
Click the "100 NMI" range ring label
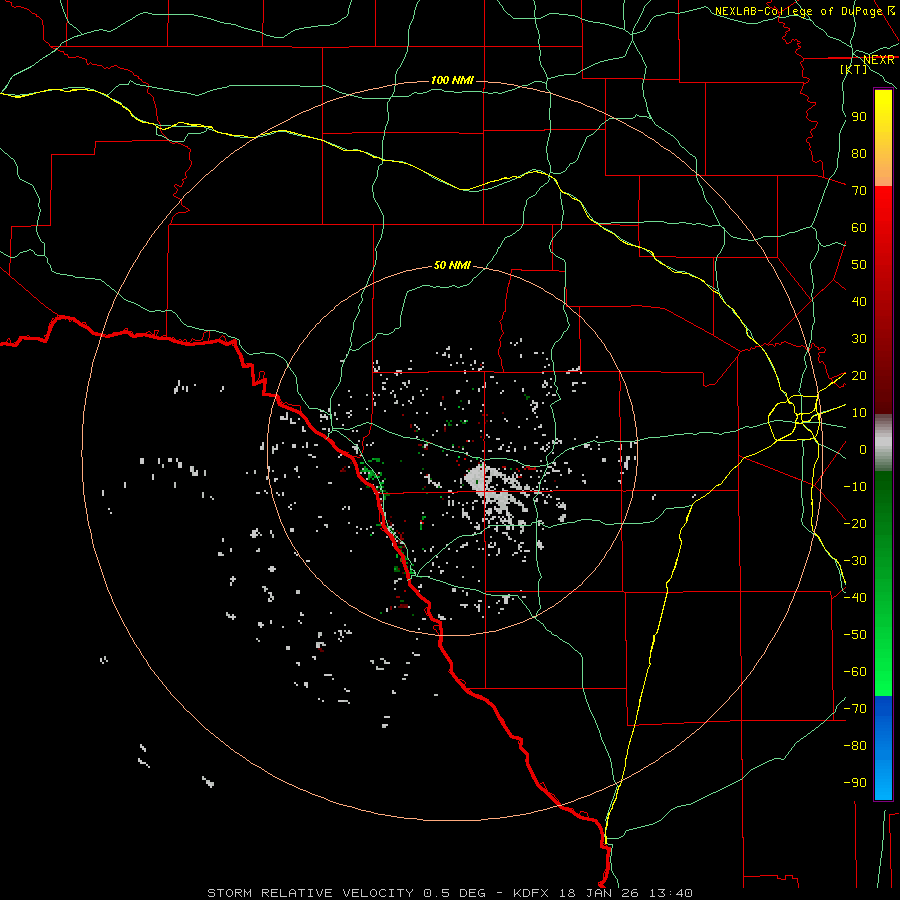(452, 80)
